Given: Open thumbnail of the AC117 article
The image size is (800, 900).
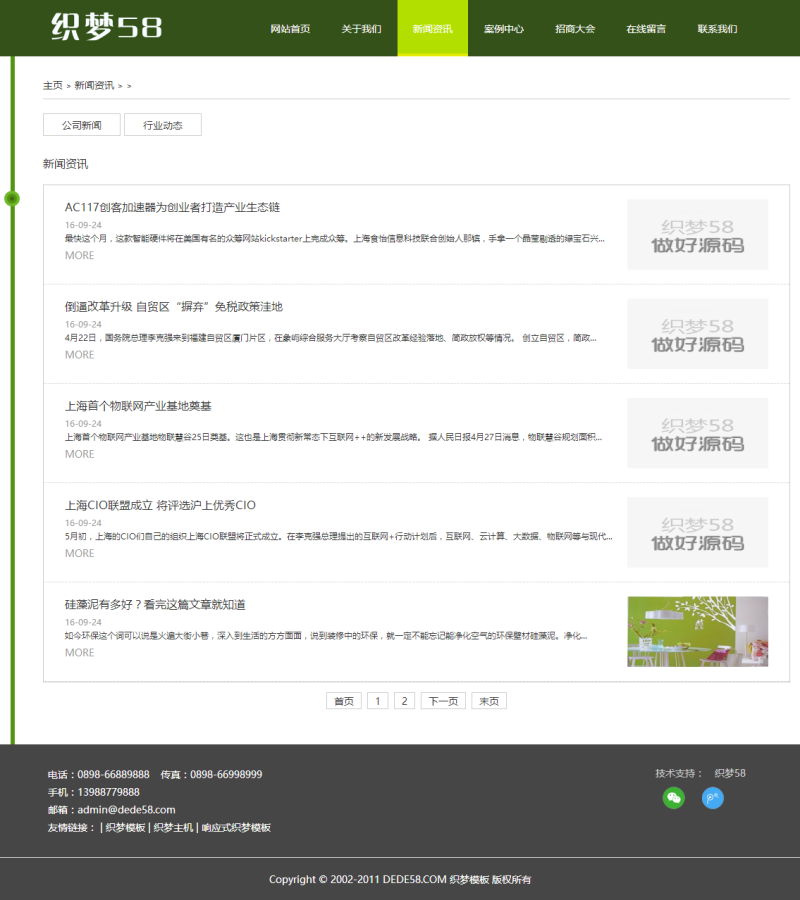Looking at the screenshot, I should (x=697, y=234).
